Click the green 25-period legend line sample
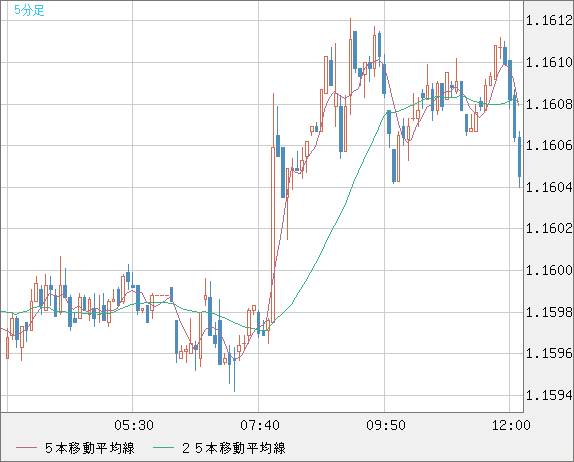The width and height of the screenshot is (574, 462). point(163,448)
